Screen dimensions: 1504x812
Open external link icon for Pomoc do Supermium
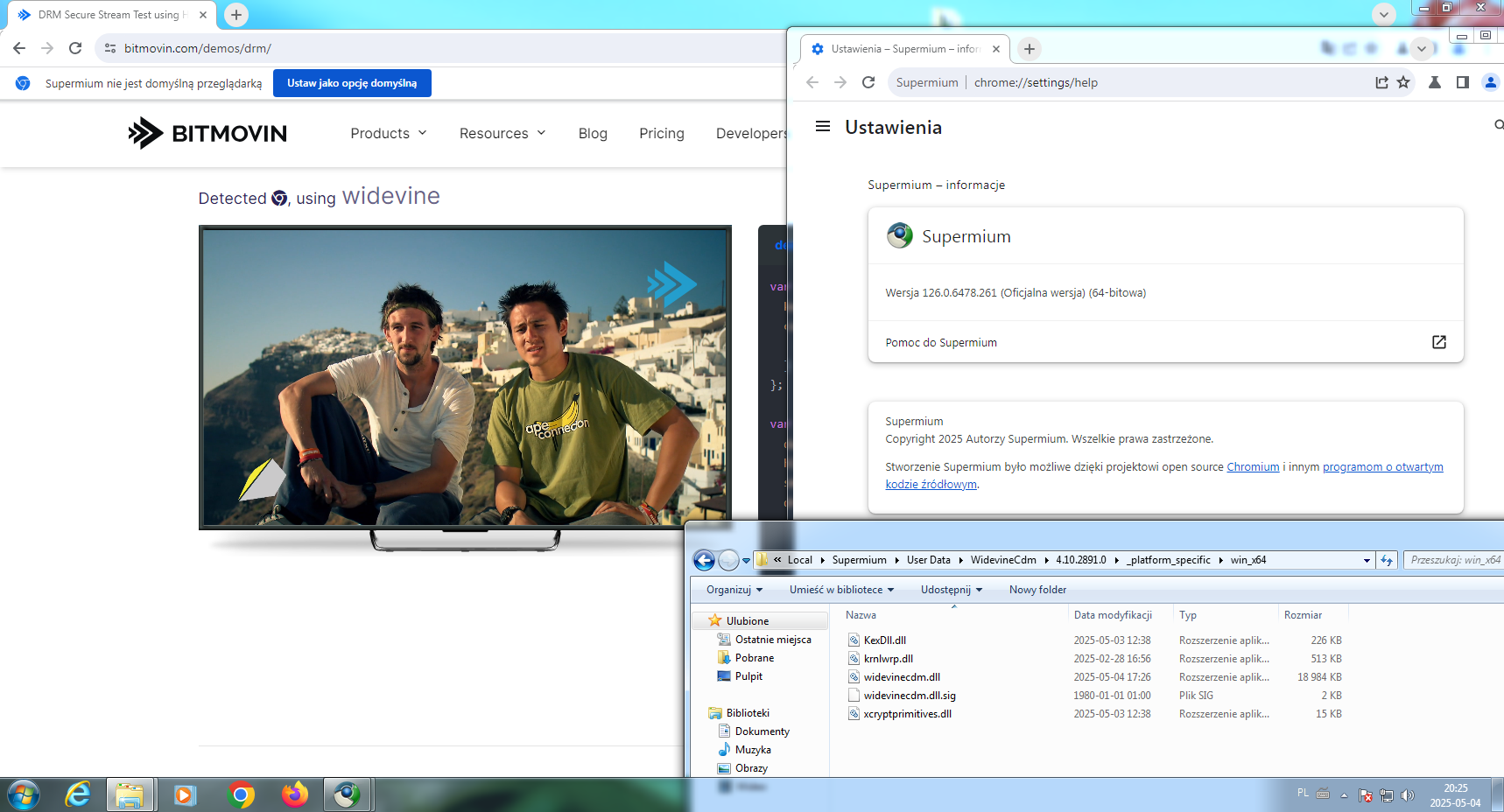(x=1438, y=342)
